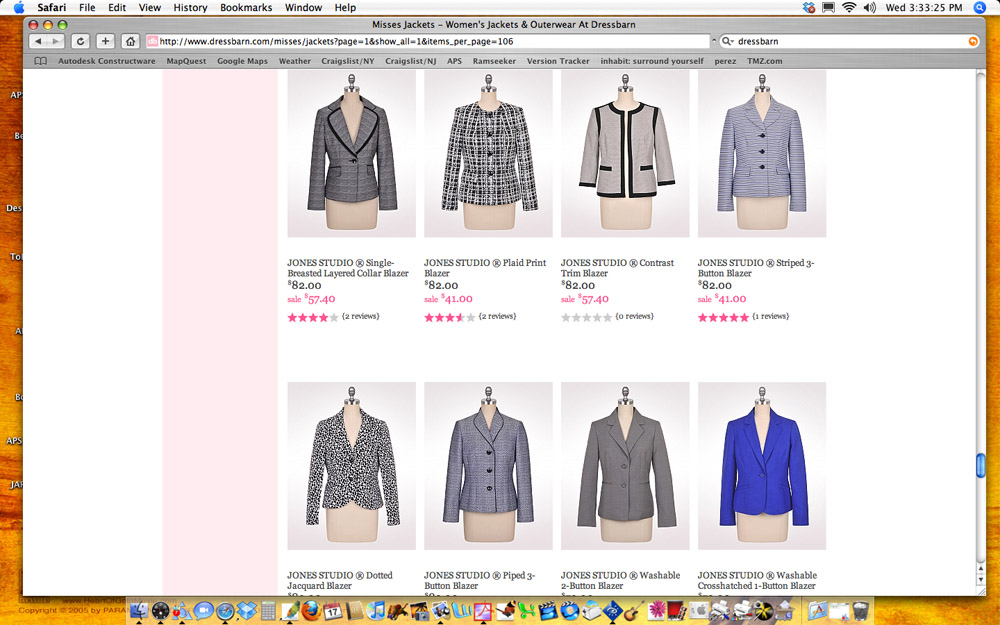
Task: Click the search field containing dressbarn
Action: tap(849, 41)
